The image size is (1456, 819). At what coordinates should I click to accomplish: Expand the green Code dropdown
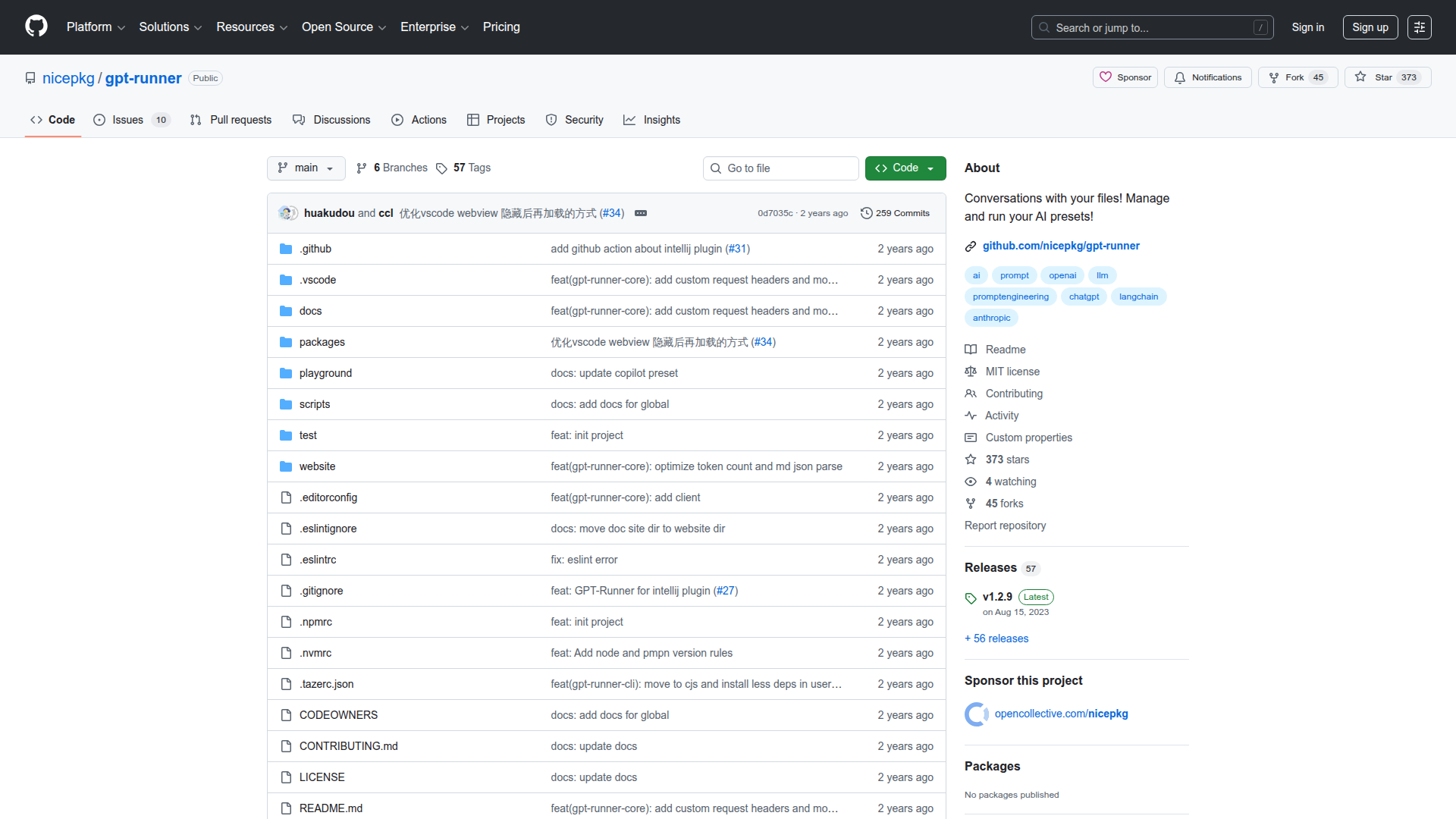(905, 168)
